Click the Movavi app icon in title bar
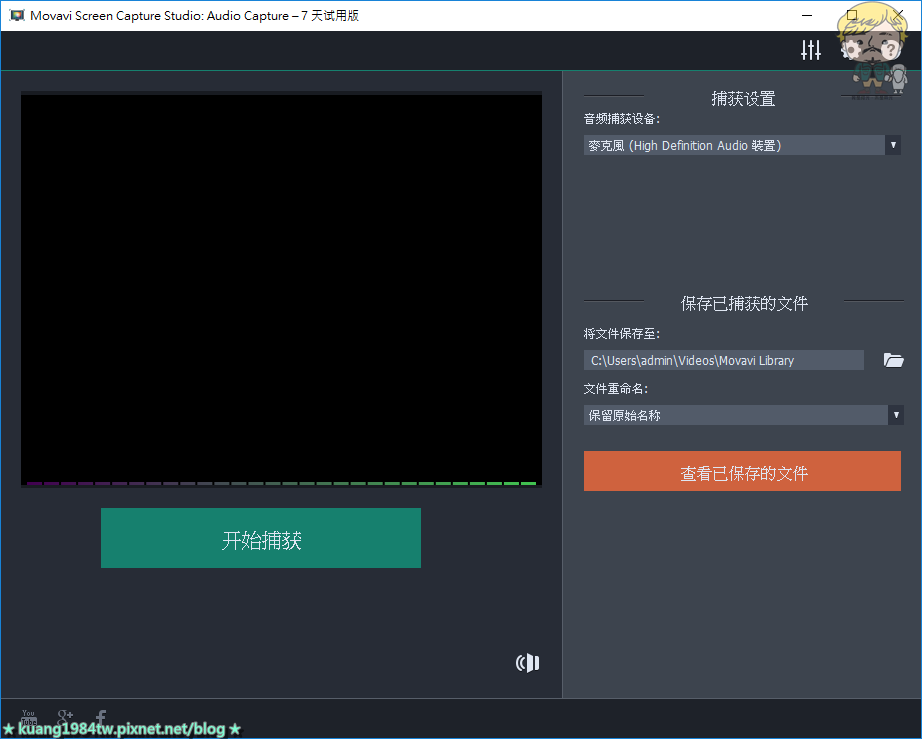The image size is (922, 739). pyautogui.click(x=17, y=15)
